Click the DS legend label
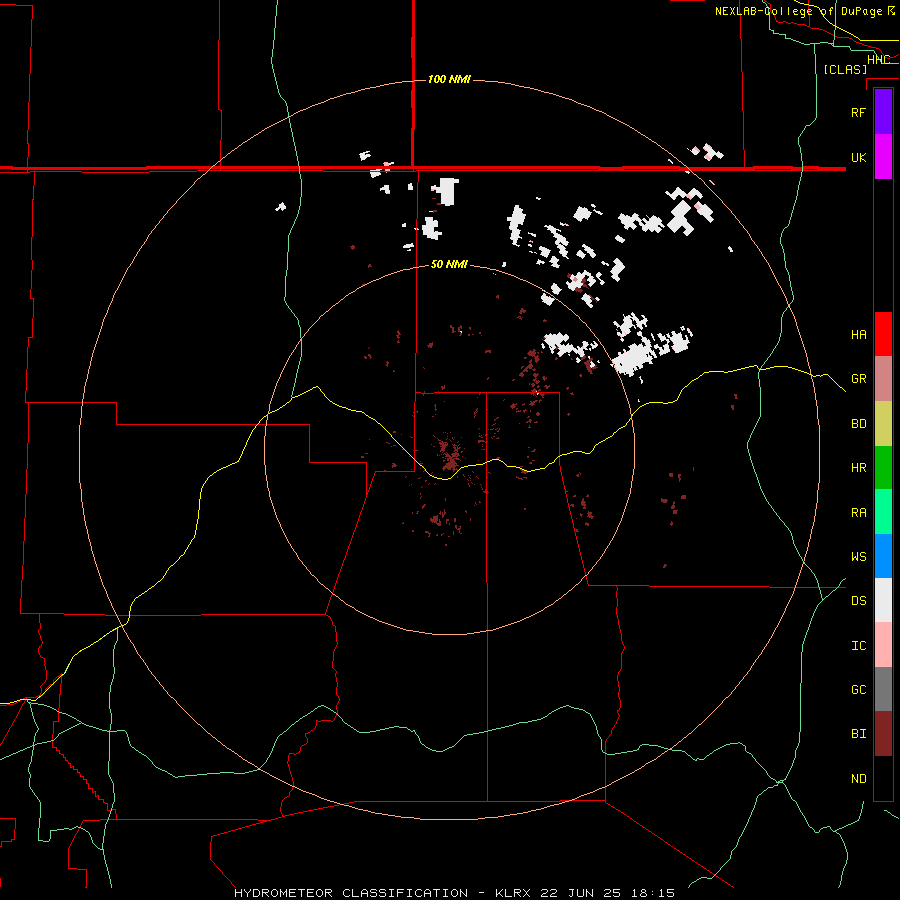This screenshot has height=900, width=900. (858, 600)
